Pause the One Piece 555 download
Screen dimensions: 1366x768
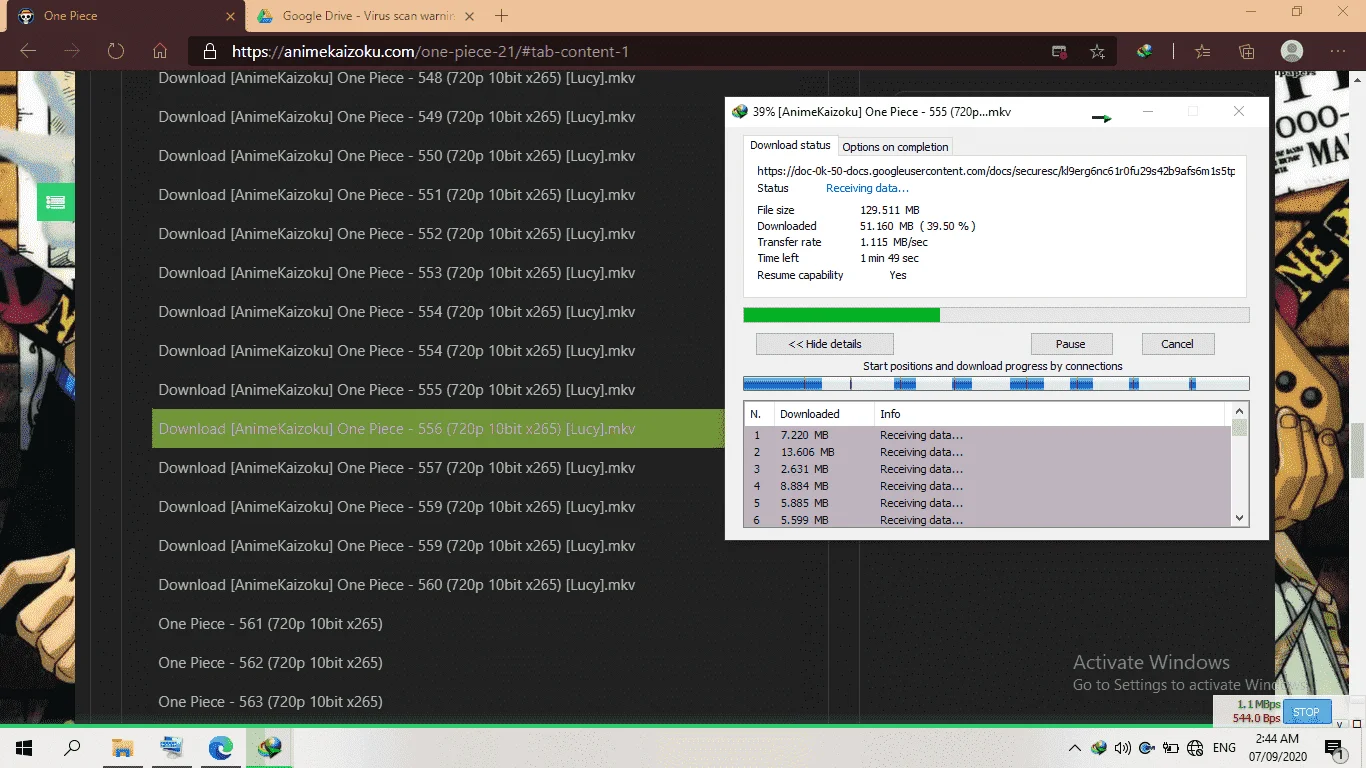pyautogui.click(x=1071, y=344)
